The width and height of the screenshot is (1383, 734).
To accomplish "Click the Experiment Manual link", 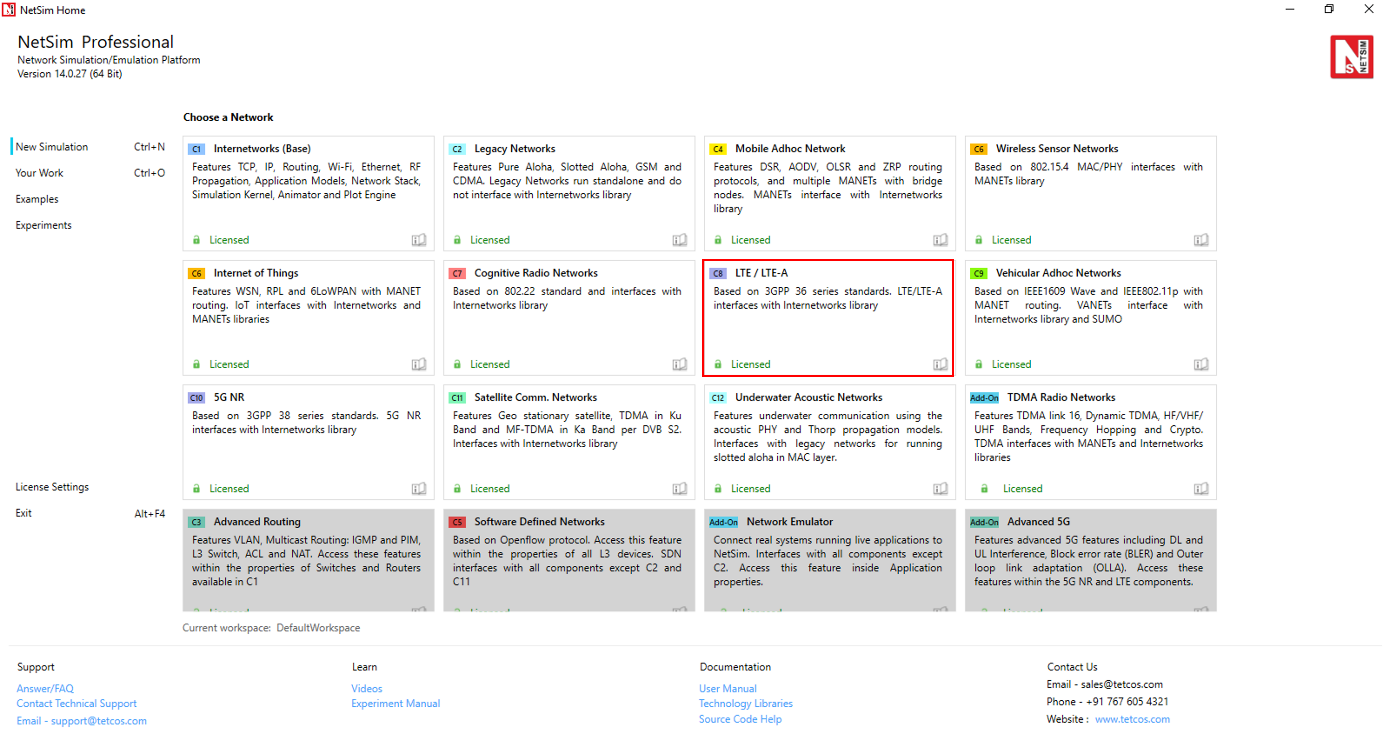I will [x=395, y=704].
